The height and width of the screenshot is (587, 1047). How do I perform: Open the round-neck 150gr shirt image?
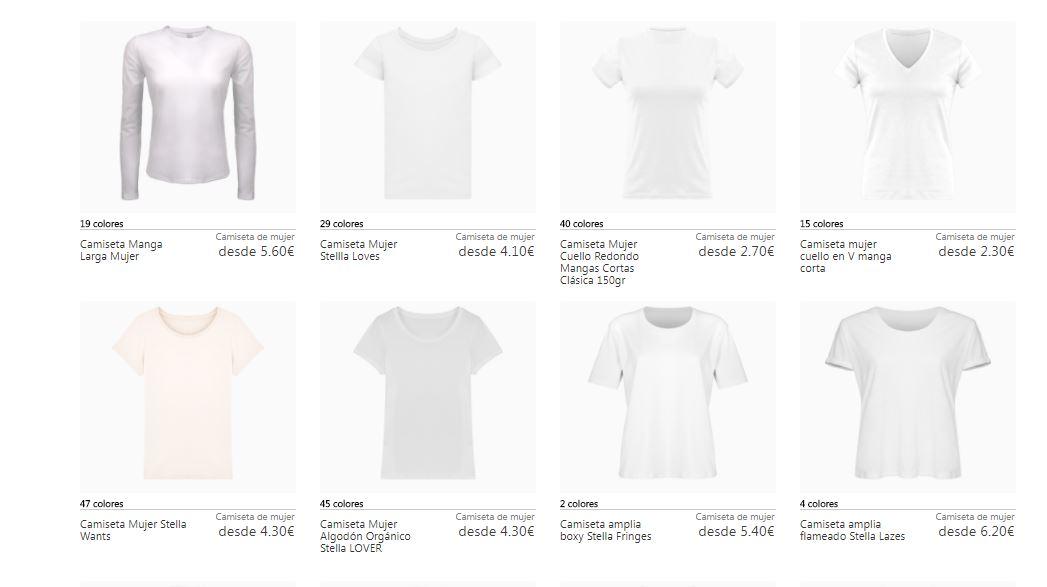(x=668, y=117)
